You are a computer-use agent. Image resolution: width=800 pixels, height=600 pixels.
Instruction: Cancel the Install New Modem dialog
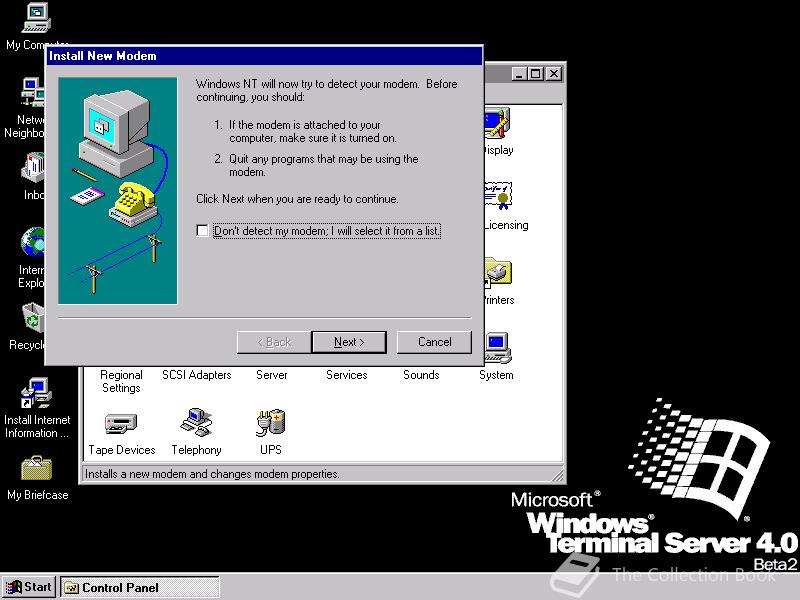434,342
